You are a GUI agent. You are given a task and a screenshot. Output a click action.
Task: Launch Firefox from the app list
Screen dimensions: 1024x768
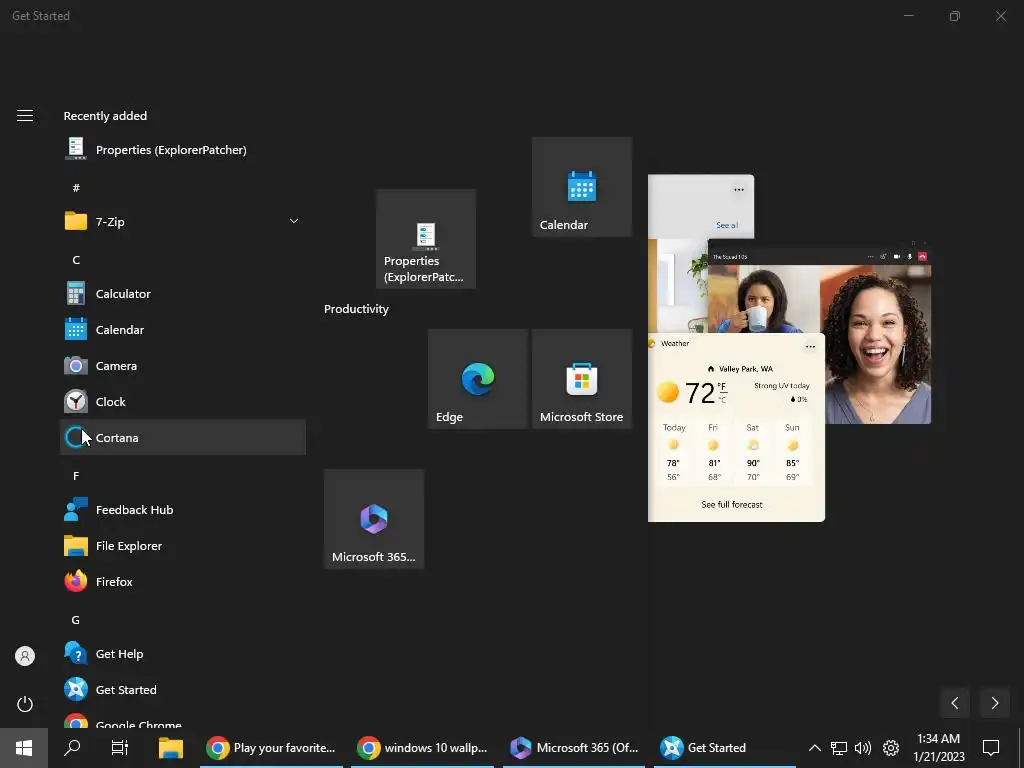tap(183, 582)
